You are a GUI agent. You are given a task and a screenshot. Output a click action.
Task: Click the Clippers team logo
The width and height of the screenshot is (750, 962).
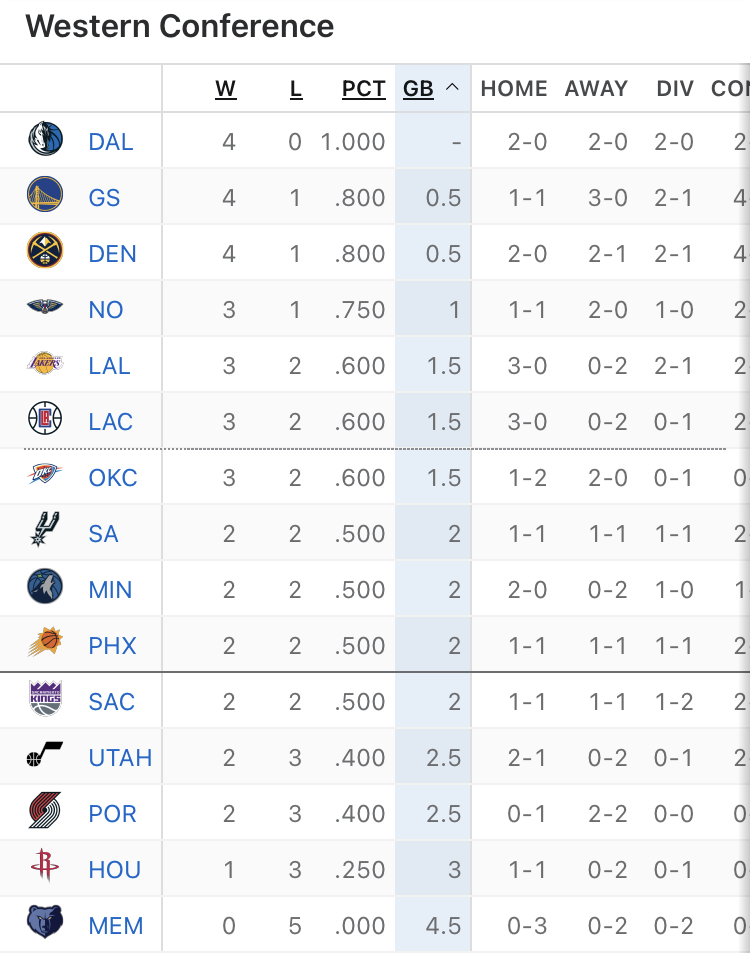tap(45, 421)
